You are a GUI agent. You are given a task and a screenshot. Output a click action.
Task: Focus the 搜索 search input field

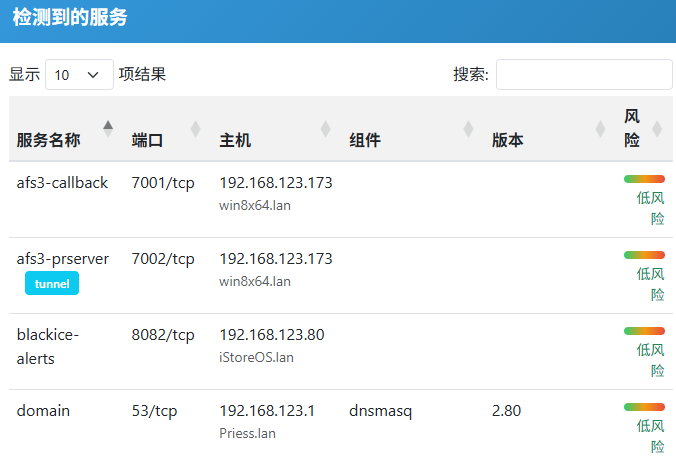[x=584, y=75]
